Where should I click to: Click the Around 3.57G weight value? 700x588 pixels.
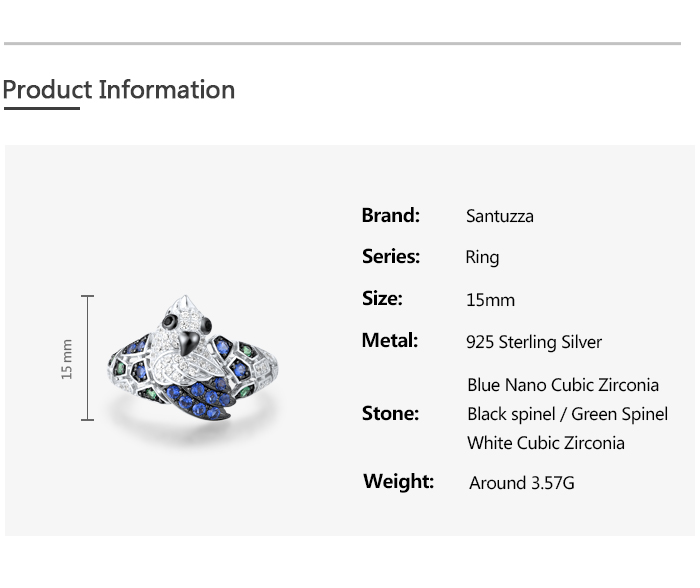(522, 483)
